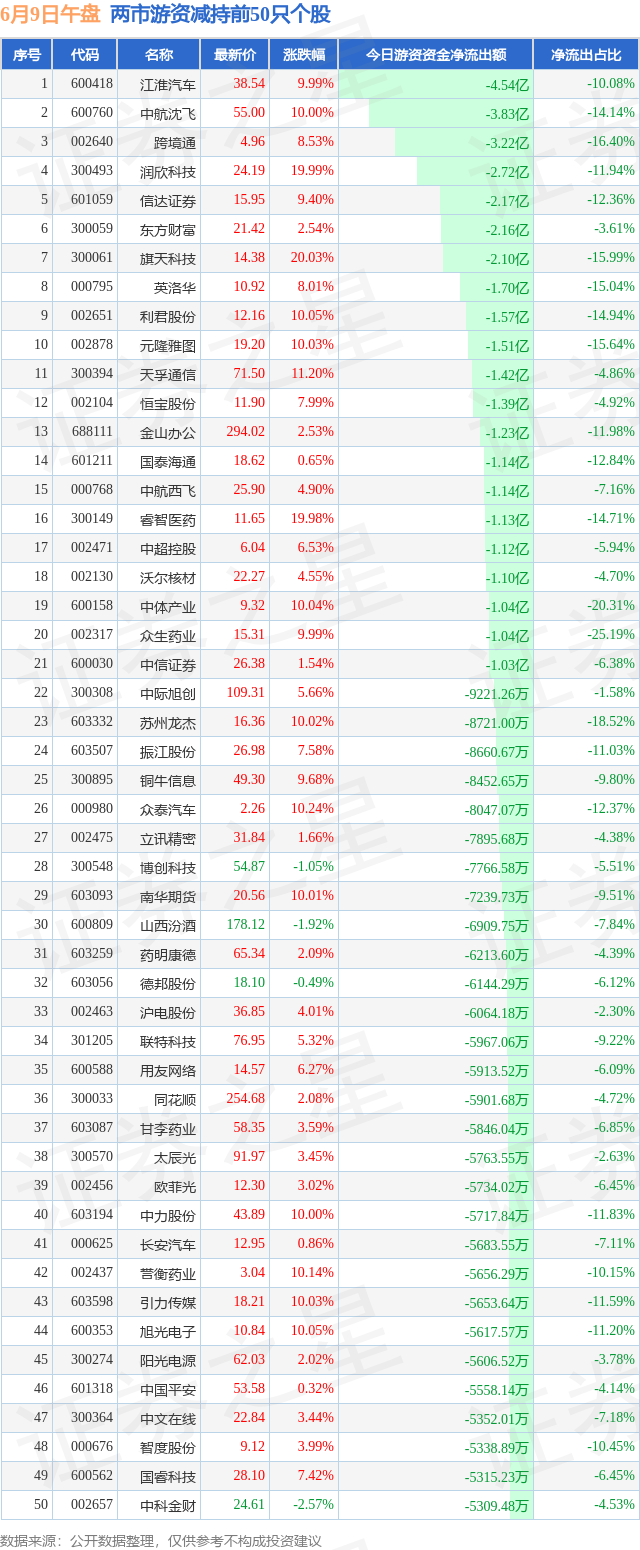Viewport: 640px width, 1550px height.
Task: Click the 序号 column header
Action: 27,55
